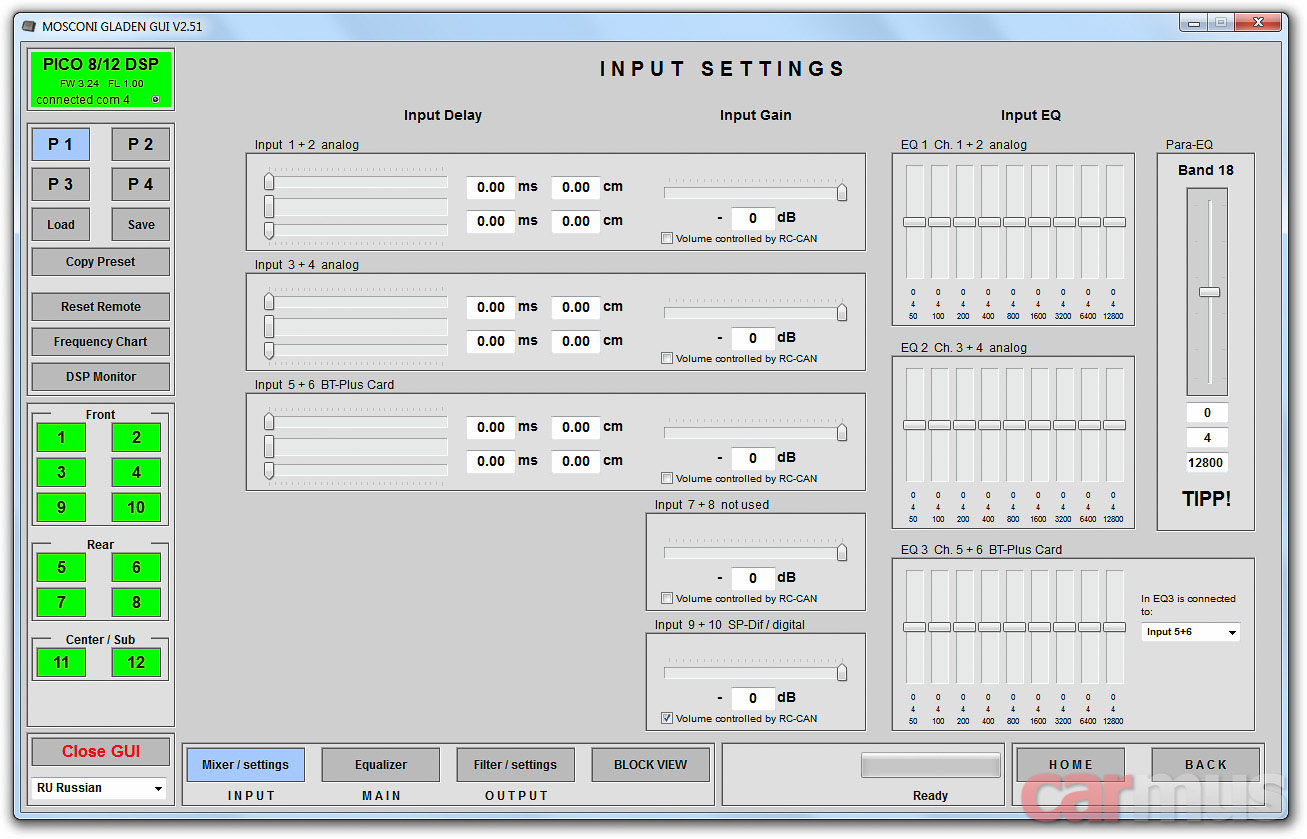1307x839 pixels.
Task: Toggle RC-CAN volume for Input 1+2
Action: (667, 239)
